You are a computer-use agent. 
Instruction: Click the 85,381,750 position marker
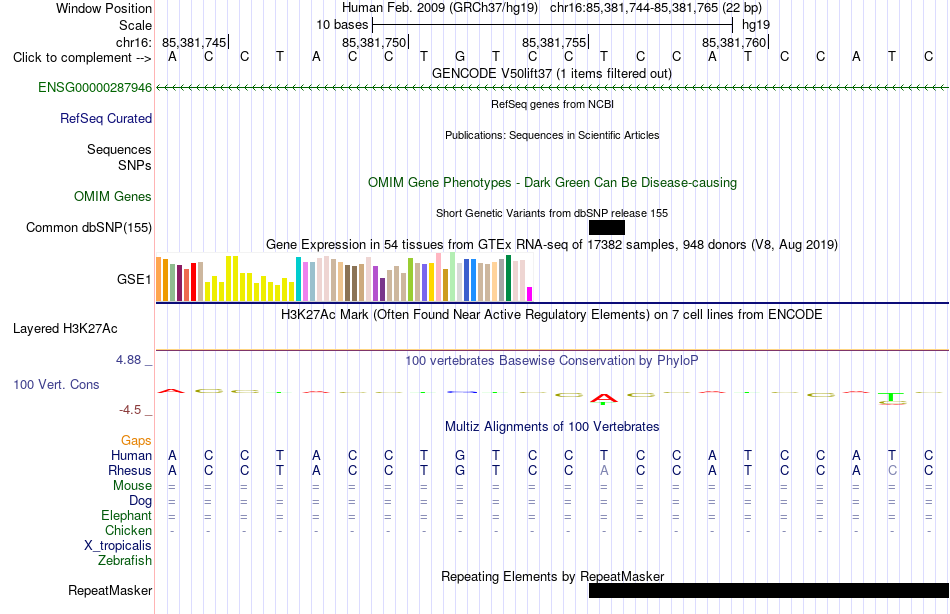tap(374, 42)
